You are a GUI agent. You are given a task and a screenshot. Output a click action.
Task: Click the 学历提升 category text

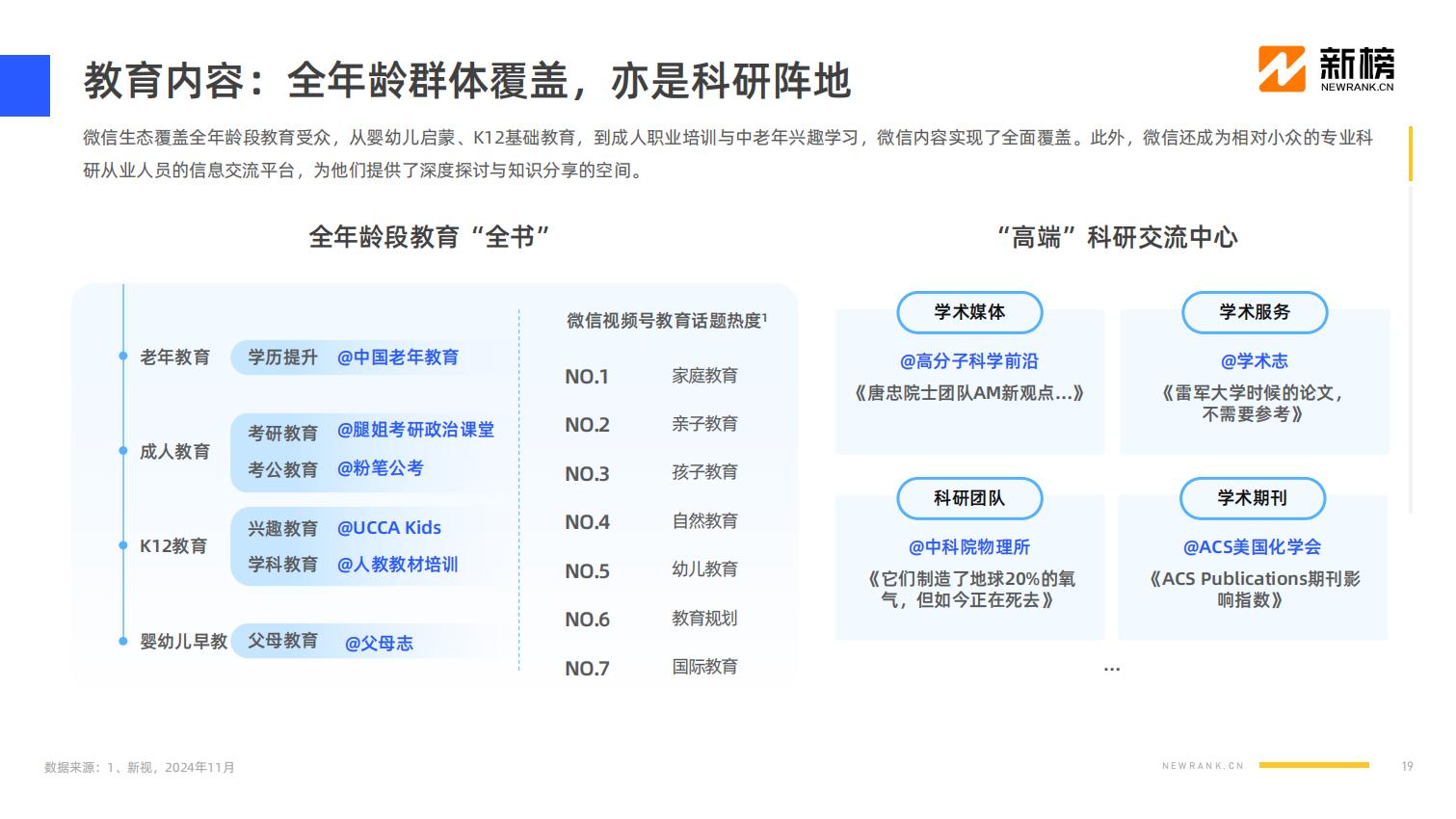(282, 357)
